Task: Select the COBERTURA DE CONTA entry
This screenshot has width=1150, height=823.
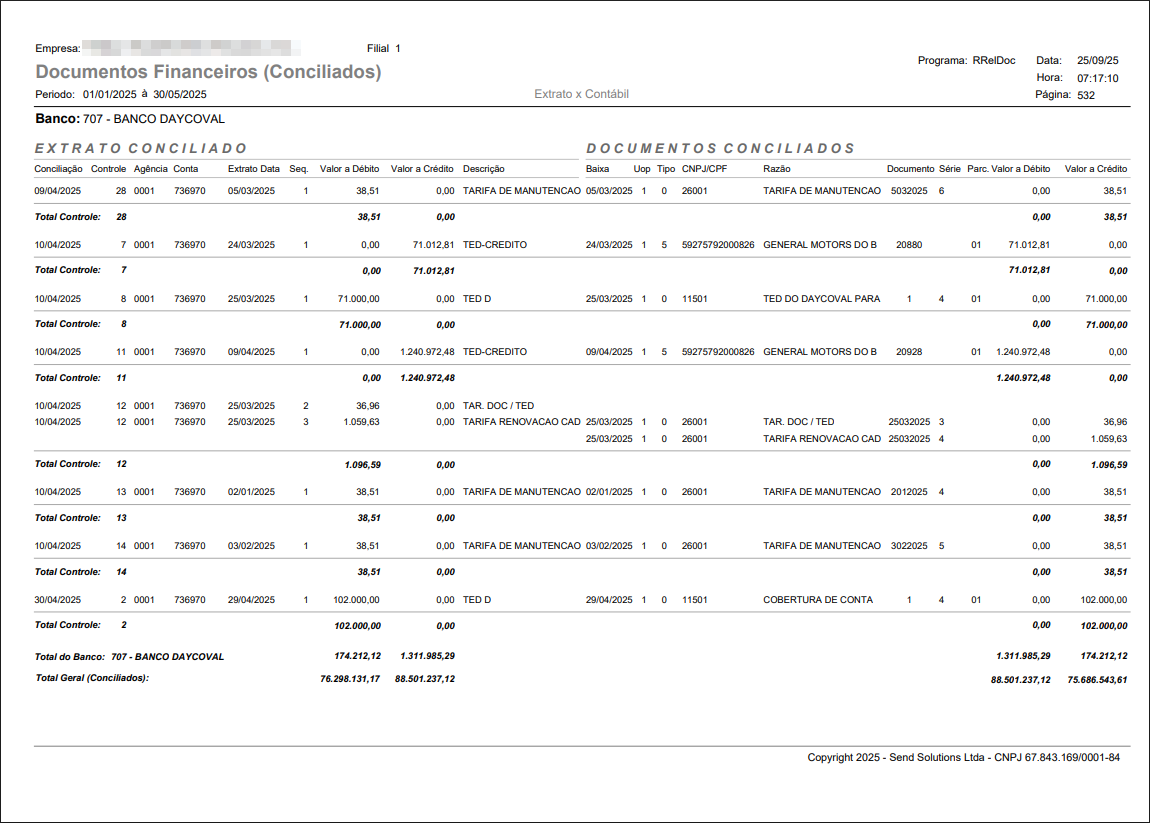Action: click(818, 600)
